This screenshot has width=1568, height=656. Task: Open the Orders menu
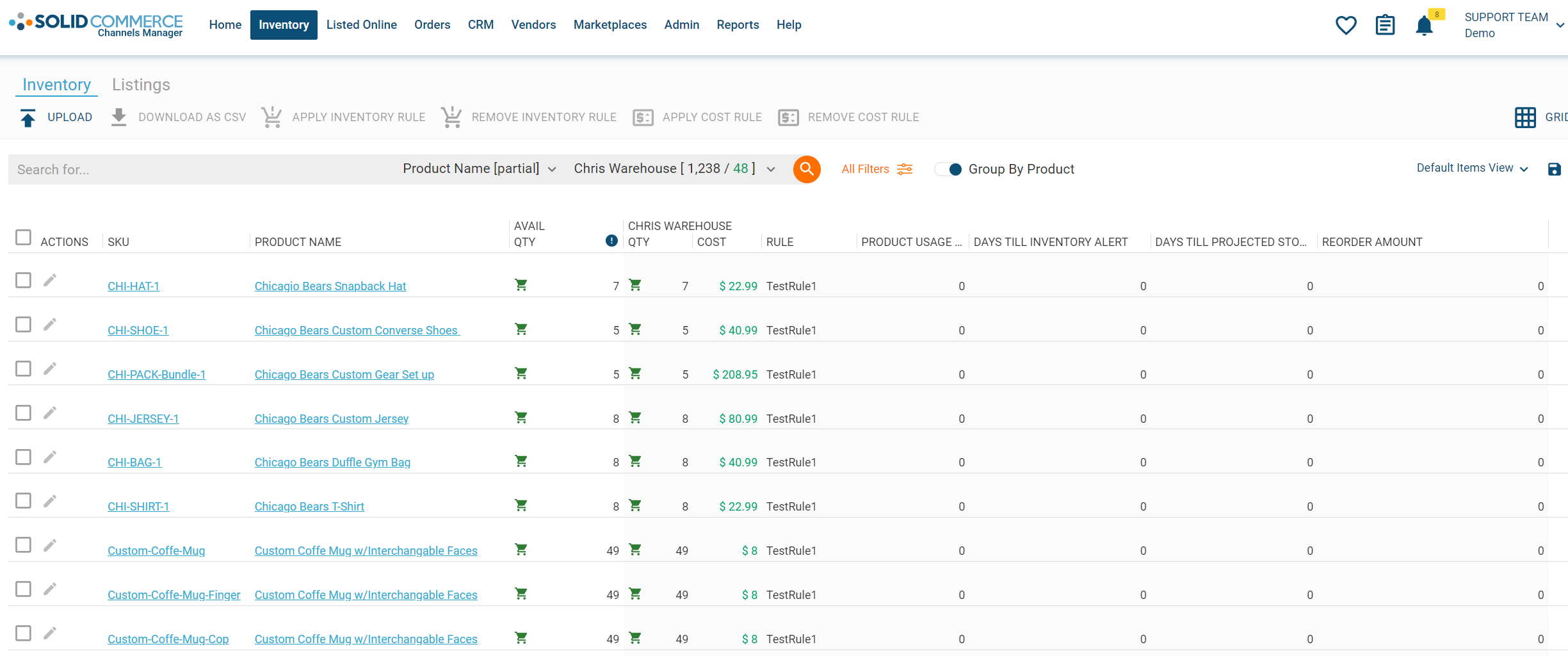coord(432,25)
